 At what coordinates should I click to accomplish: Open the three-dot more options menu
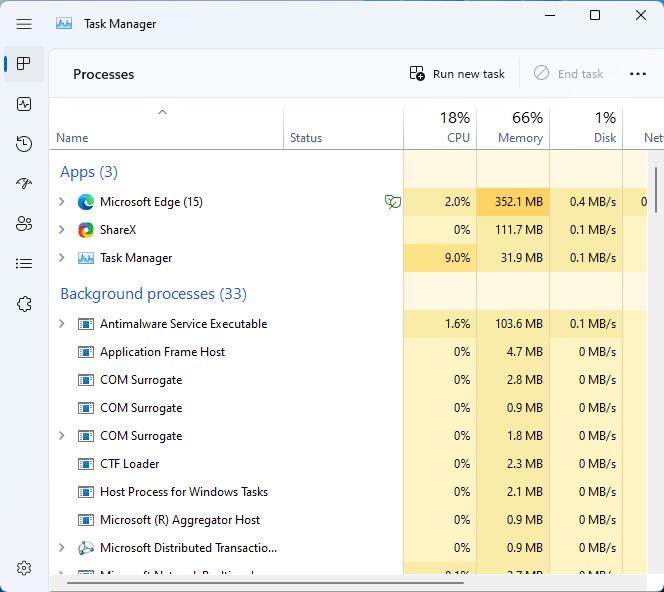click(638, 74)
